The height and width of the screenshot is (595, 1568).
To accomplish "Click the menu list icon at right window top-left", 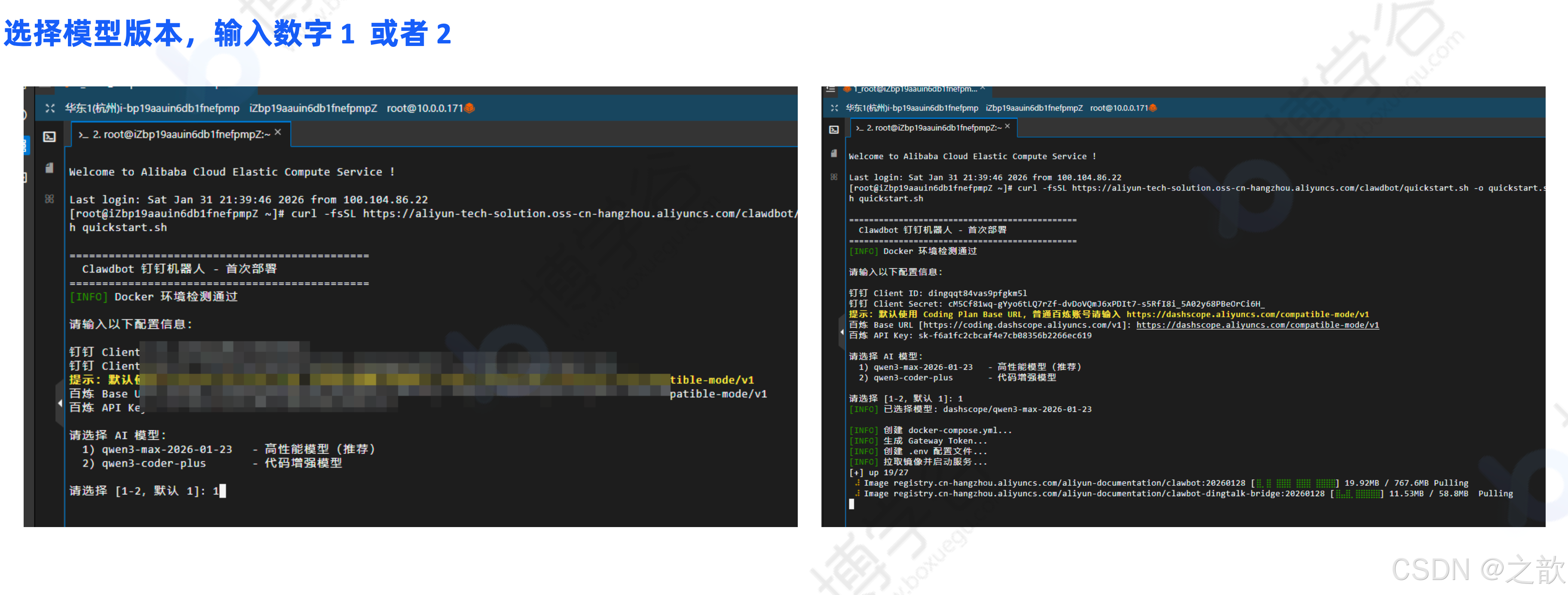I will click(830, 89).
